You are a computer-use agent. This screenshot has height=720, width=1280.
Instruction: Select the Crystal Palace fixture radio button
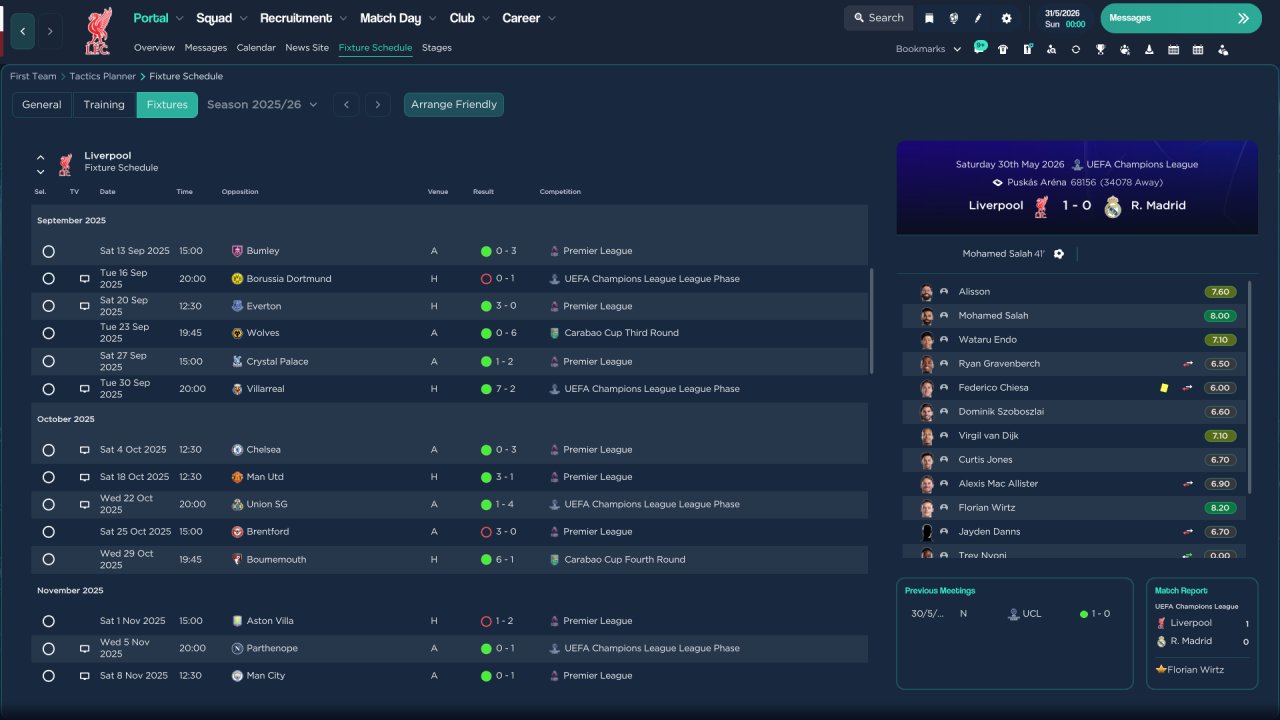[48, 362]
